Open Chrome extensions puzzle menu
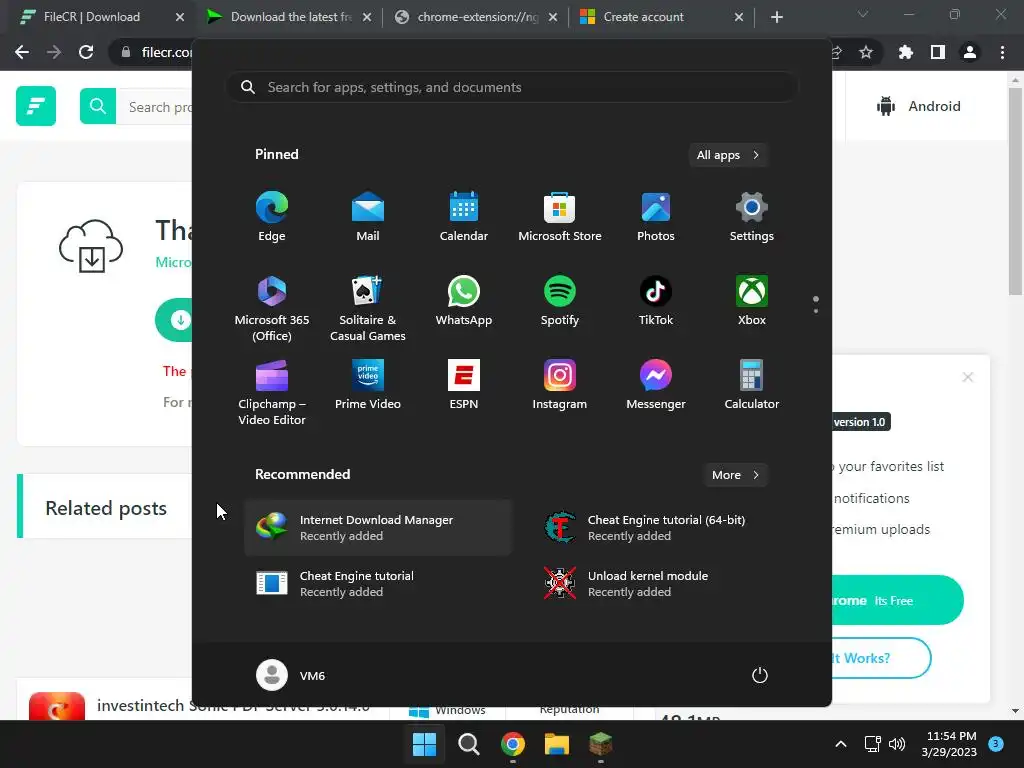 [906, 52]
